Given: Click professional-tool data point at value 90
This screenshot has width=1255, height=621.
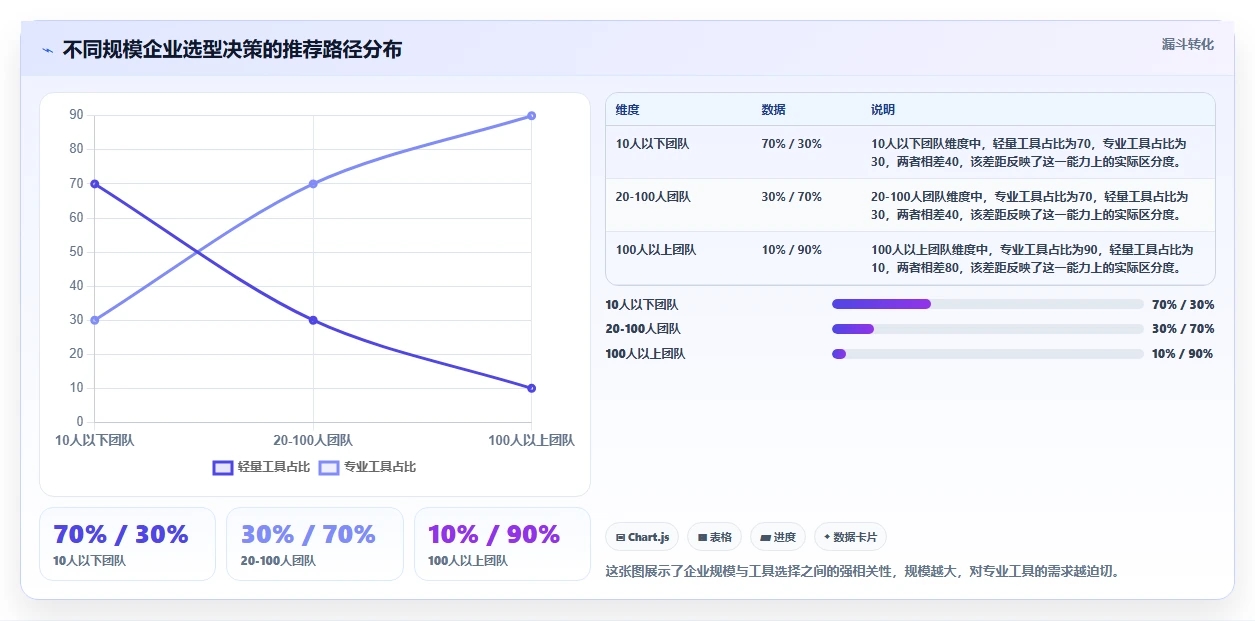Looking at the screenshot, I should [x=531, y=116].
